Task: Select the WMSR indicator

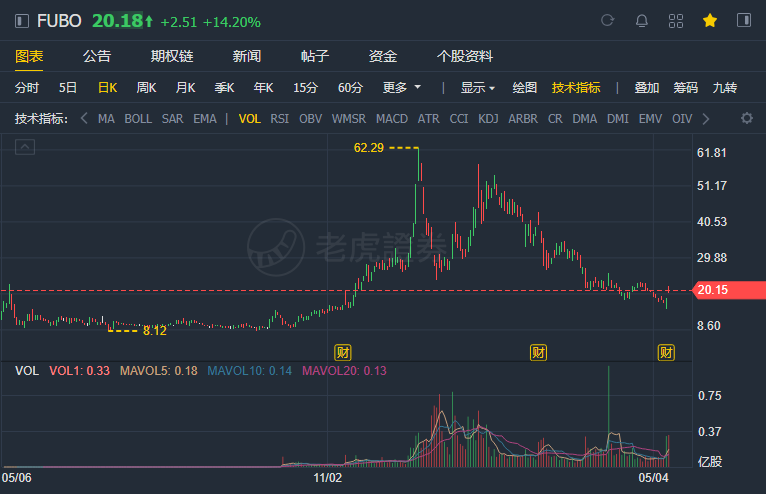Action: click(x=348, y=119)
